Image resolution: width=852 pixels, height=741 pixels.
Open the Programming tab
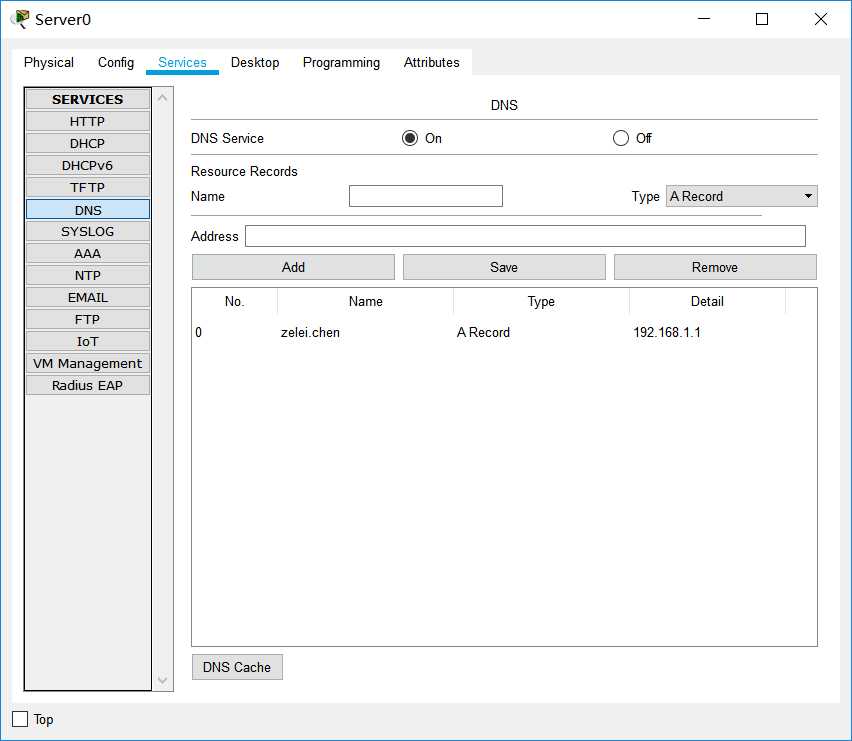341,62
